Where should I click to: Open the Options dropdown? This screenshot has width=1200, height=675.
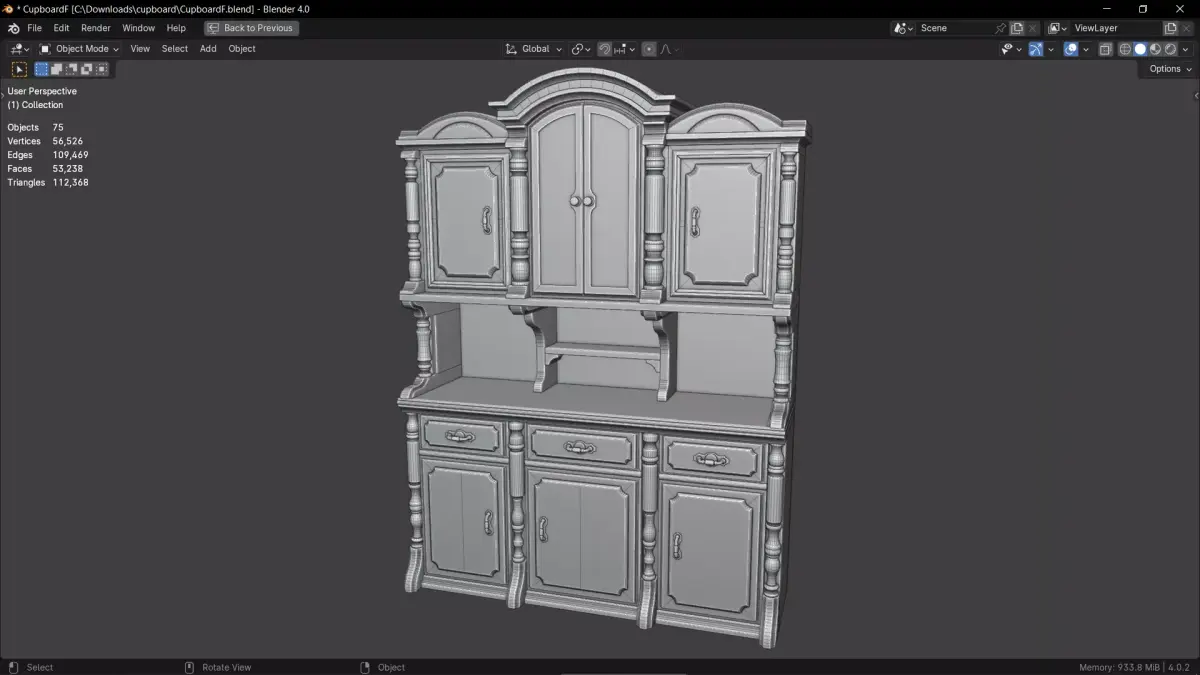pos(1169,69)
